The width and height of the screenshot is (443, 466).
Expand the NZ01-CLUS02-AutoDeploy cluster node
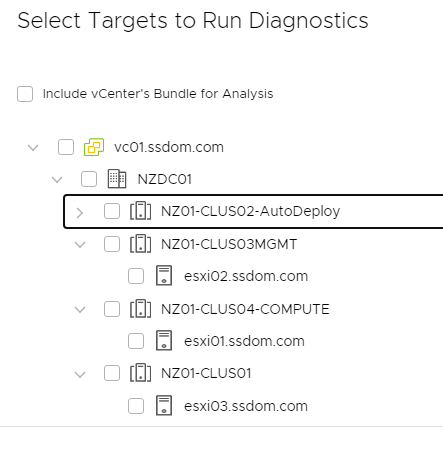(79, 212)
